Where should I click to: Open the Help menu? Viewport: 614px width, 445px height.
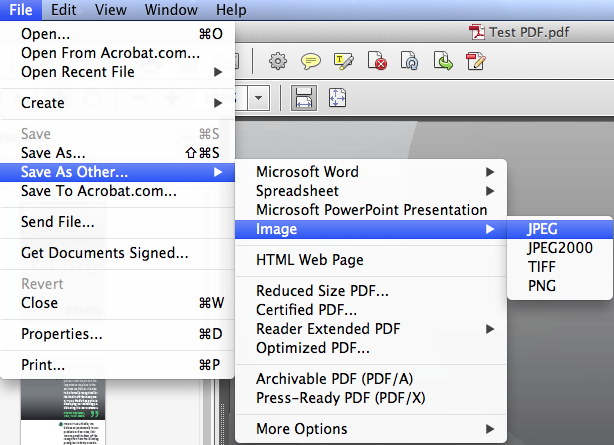[231, 10]
